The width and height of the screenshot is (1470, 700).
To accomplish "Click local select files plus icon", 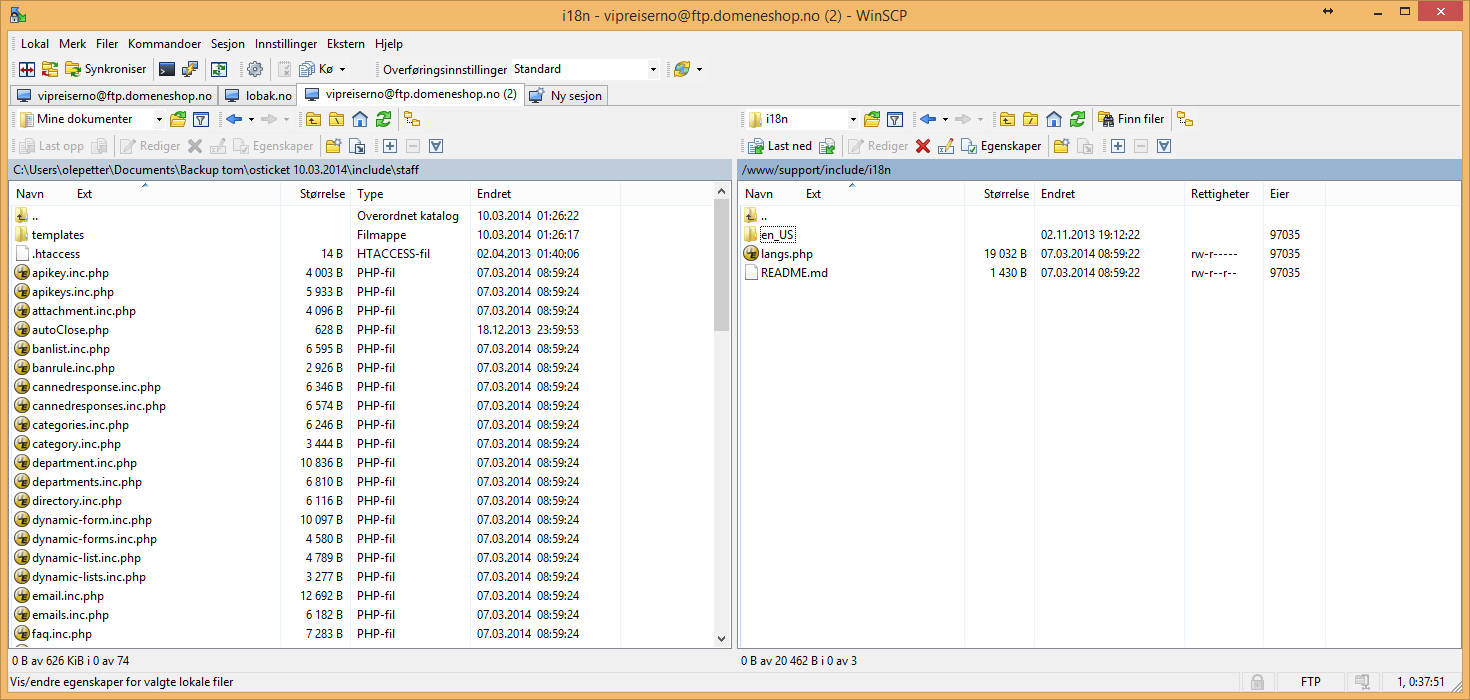I will (390, 146).
